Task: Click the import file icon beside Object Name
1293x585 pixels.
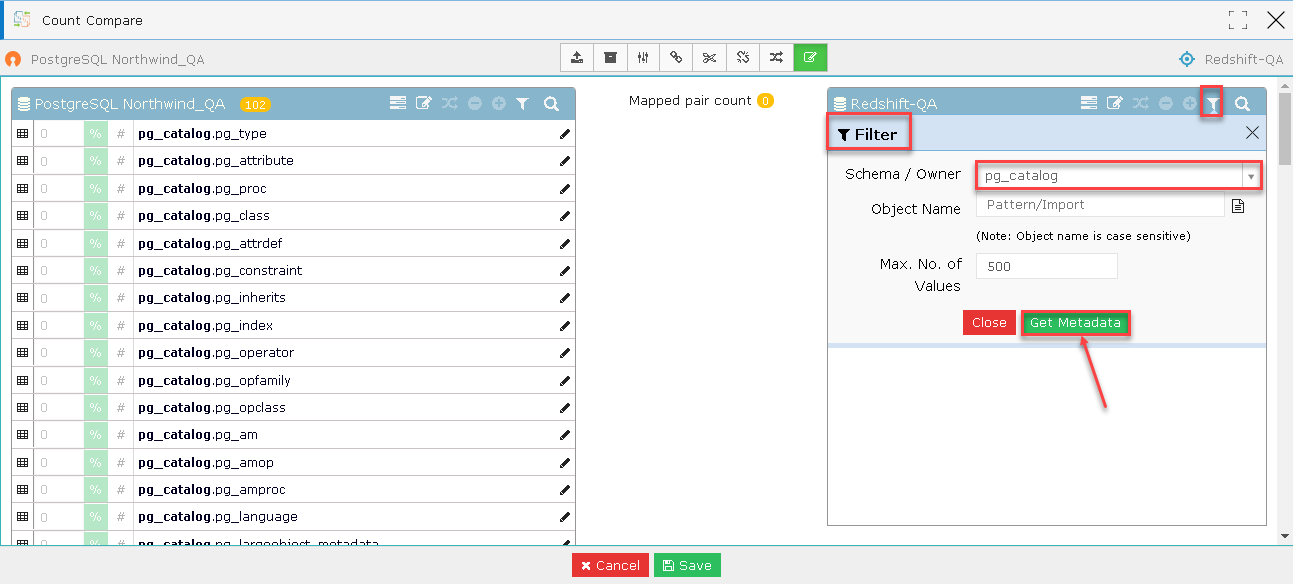Action: 1238,206
